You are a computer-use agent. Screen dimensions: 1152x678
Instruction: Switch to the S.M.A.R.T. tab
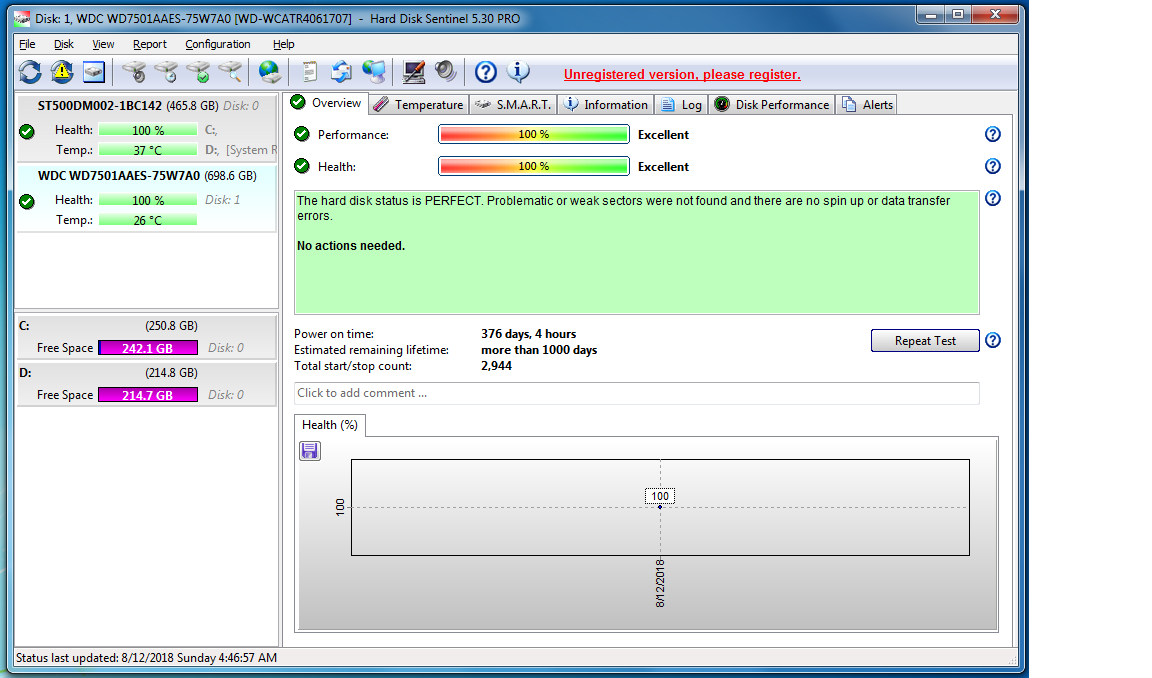click(x=513, y=105)
